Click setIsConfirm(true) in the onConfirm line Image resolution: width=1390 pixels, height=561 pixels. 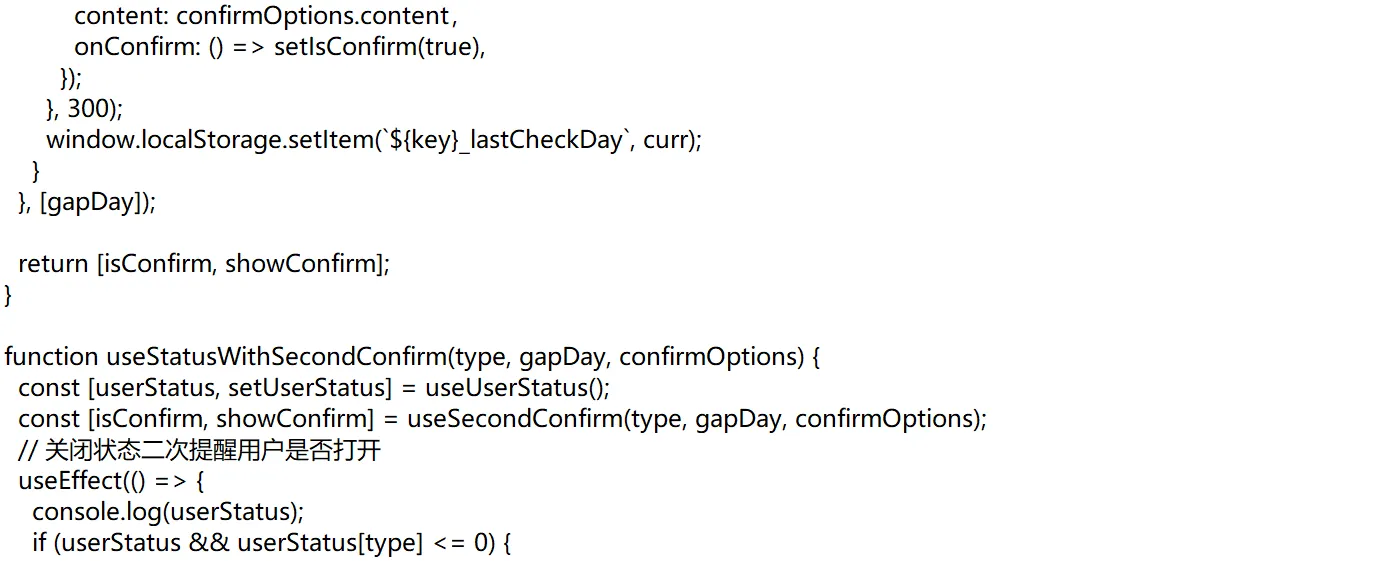click(379, 47)
